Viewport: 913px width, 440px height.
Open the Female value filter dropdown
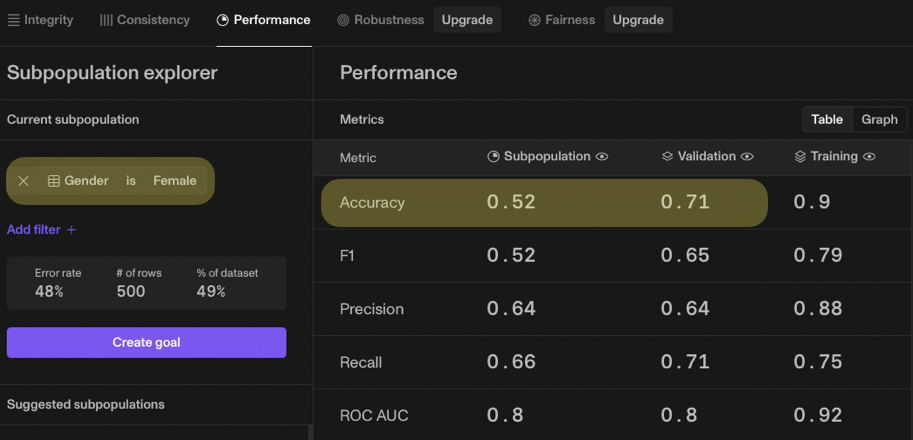[x=175, y=181]
